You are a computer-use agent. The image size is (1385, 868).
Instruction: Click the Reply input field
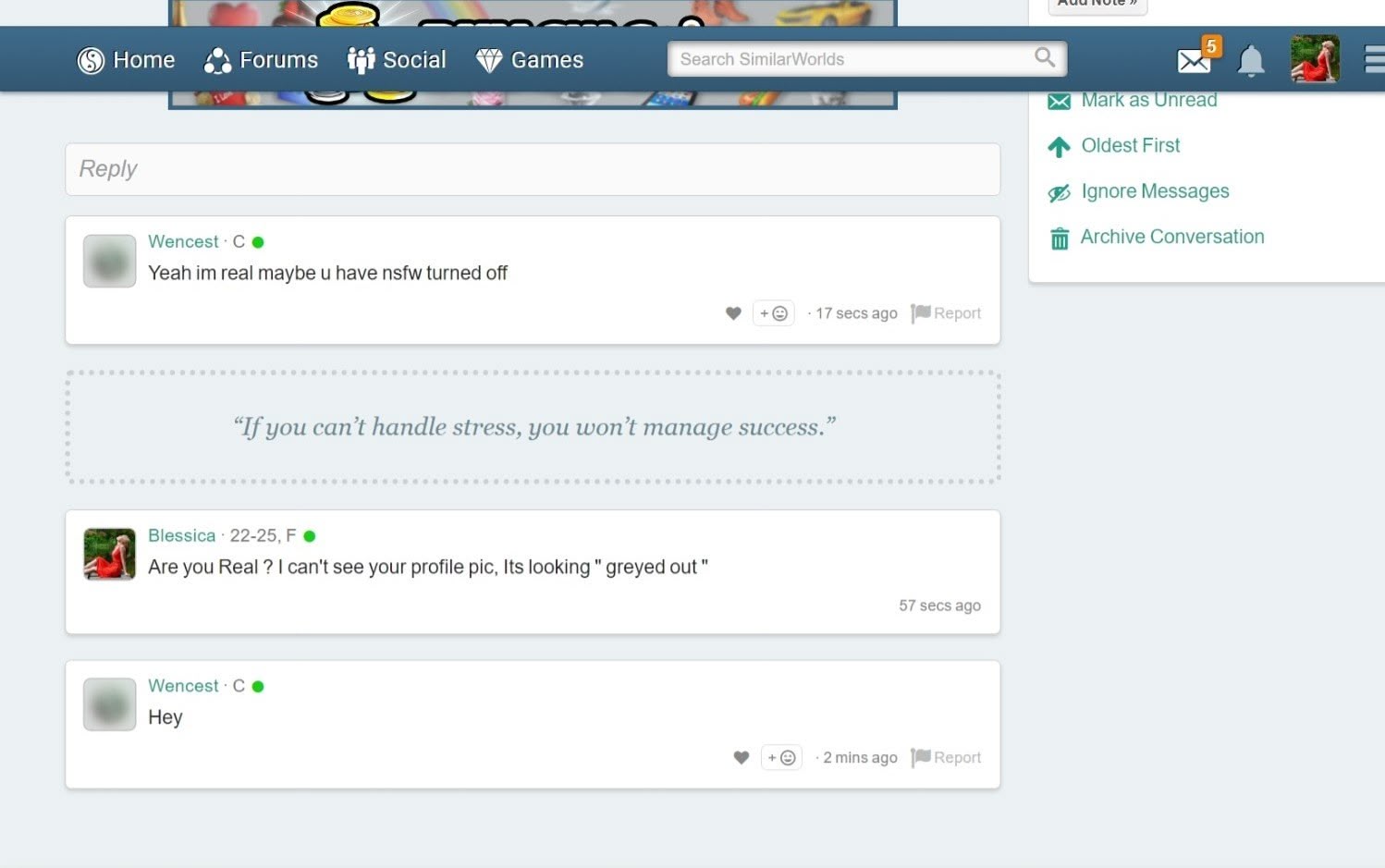(533, 169)
